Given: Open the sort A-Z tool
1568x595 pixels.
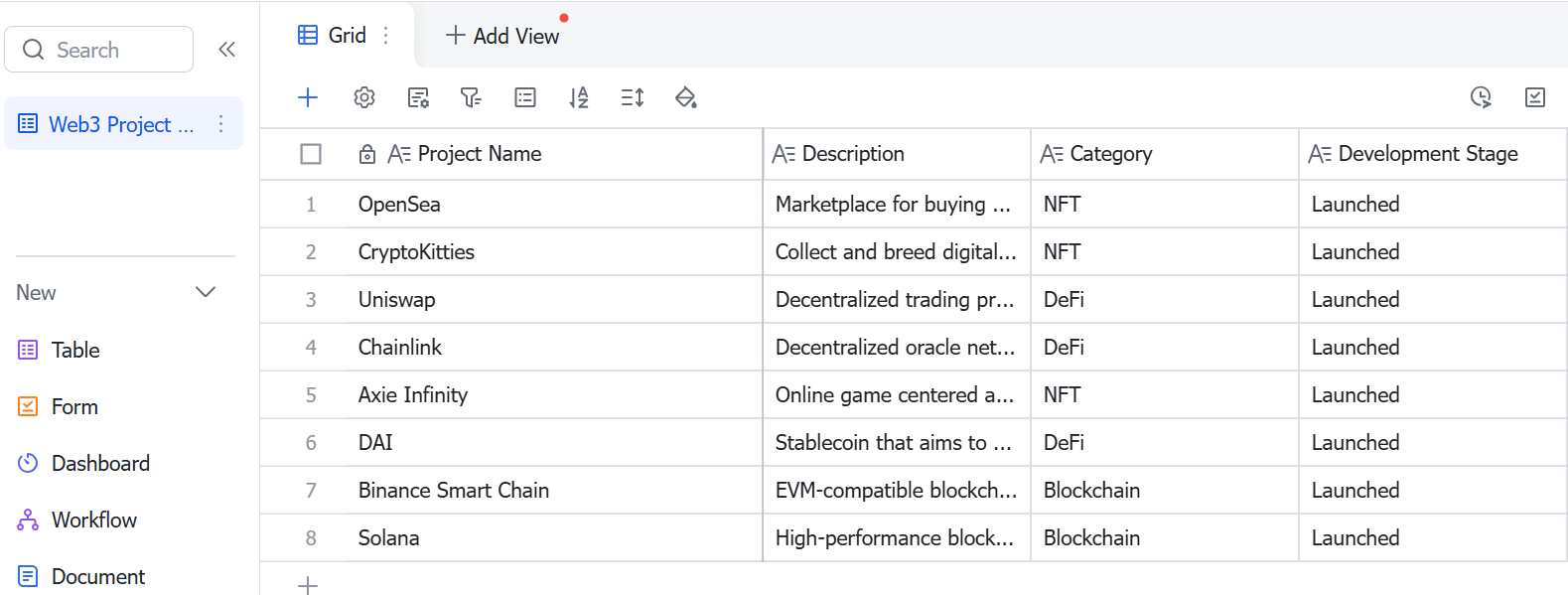Looking at the screenshot, I should click(x=579, y=97).
